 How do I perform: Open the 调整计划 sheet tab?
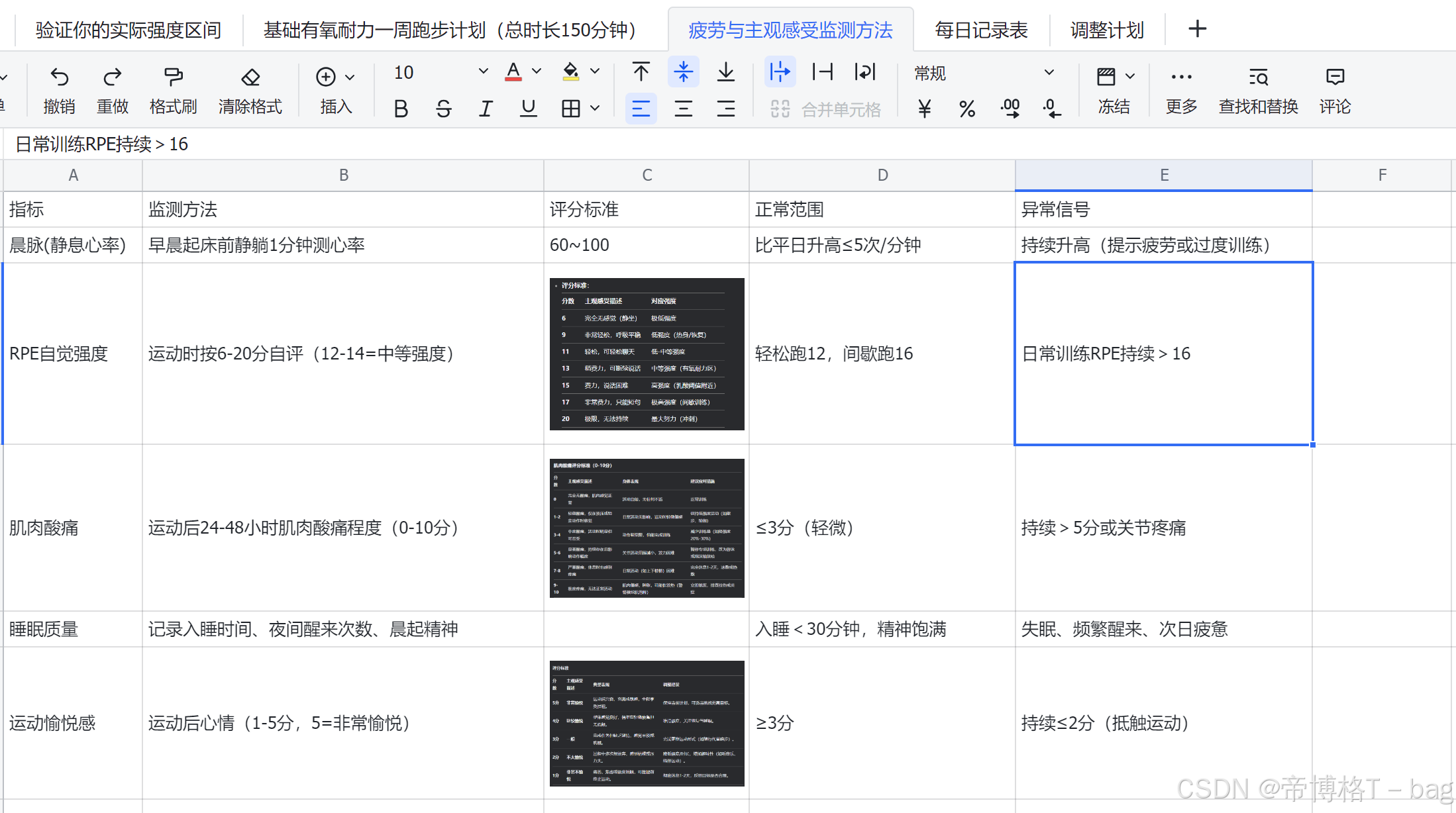[x=1107, y=29]
